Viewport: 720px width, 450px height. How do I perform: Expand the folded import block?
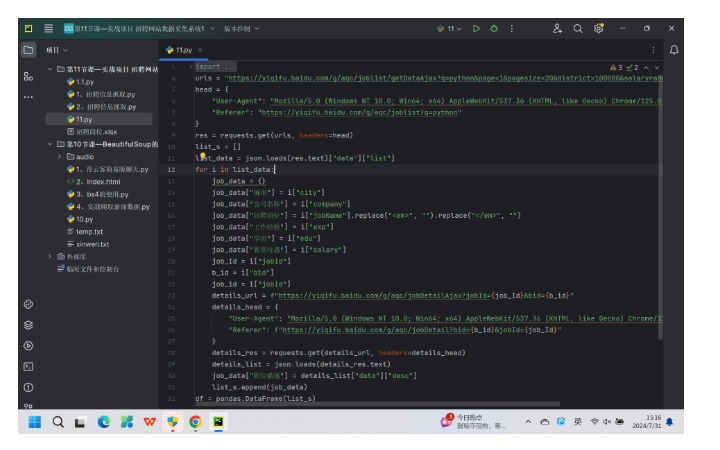[x=191, y=67]
